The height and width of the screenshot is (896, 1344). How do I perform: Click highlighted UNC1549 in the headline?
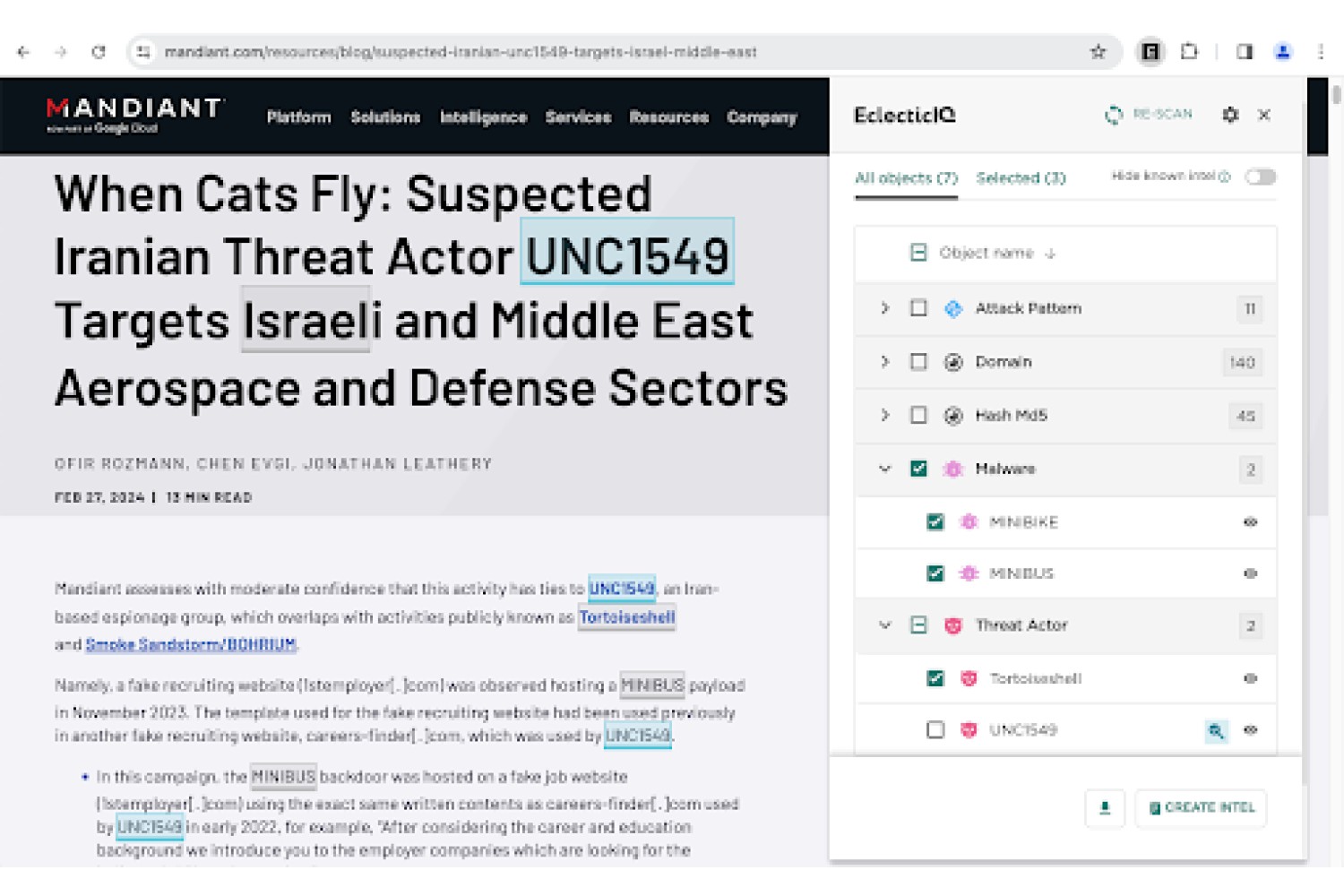pos(627,252)
